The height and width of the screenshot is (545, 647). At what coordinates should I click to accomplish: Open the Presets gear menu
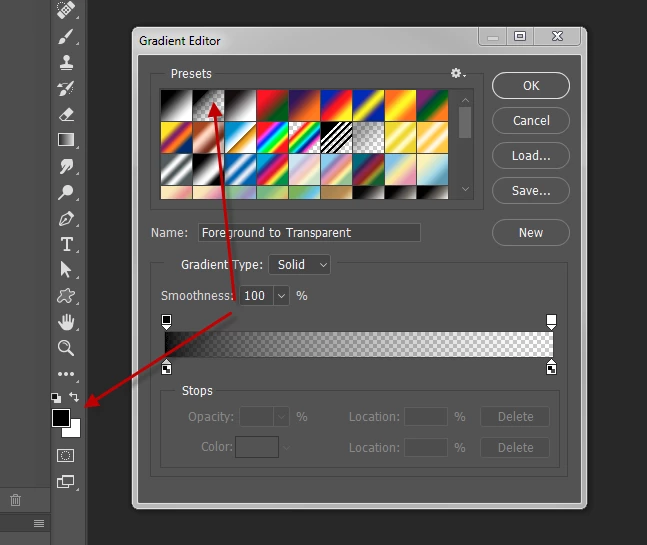458,73
